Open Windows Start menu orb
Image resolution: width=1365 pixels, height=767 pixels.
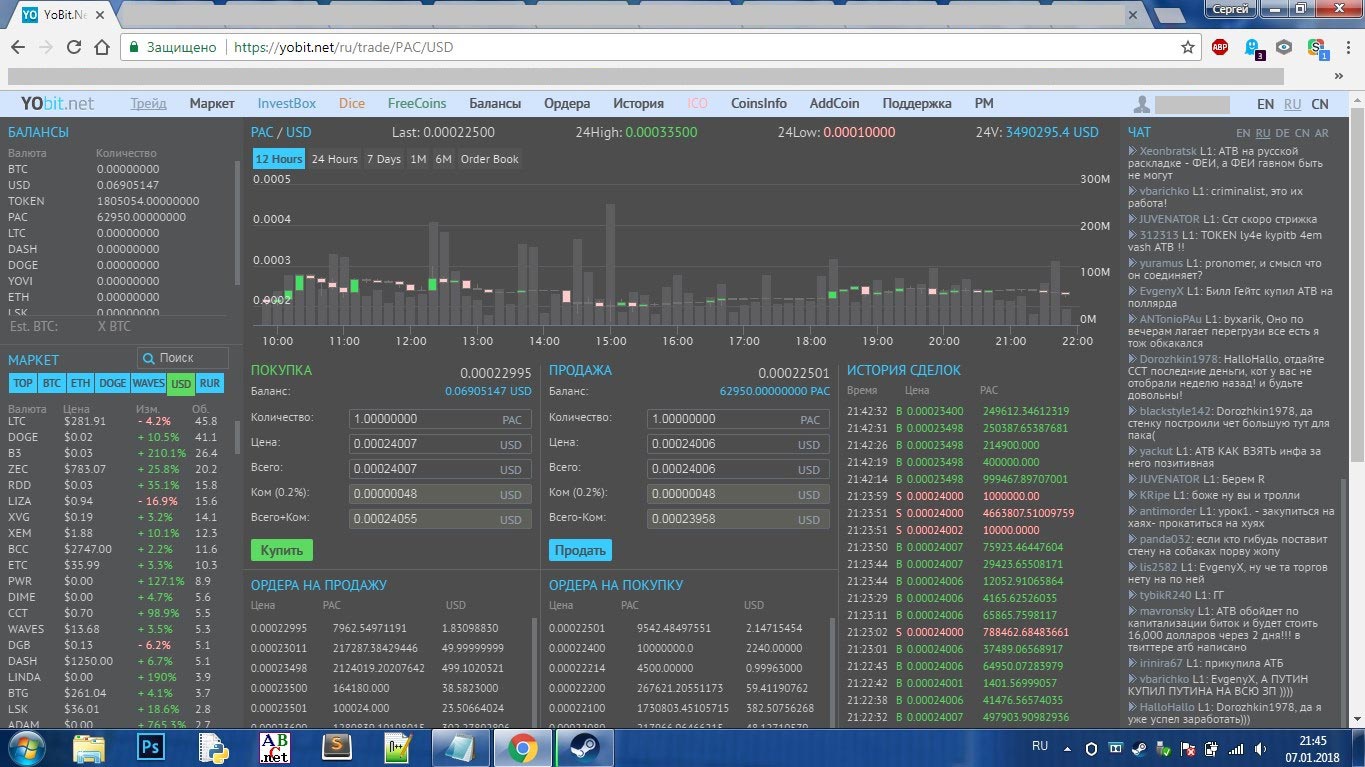click(28, 747)
